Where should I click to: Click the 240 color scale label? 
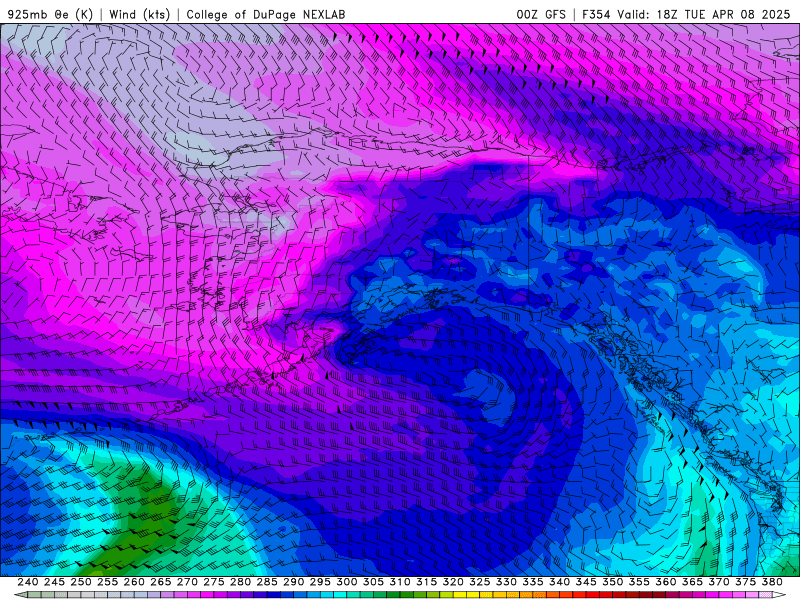pos(28,582)
